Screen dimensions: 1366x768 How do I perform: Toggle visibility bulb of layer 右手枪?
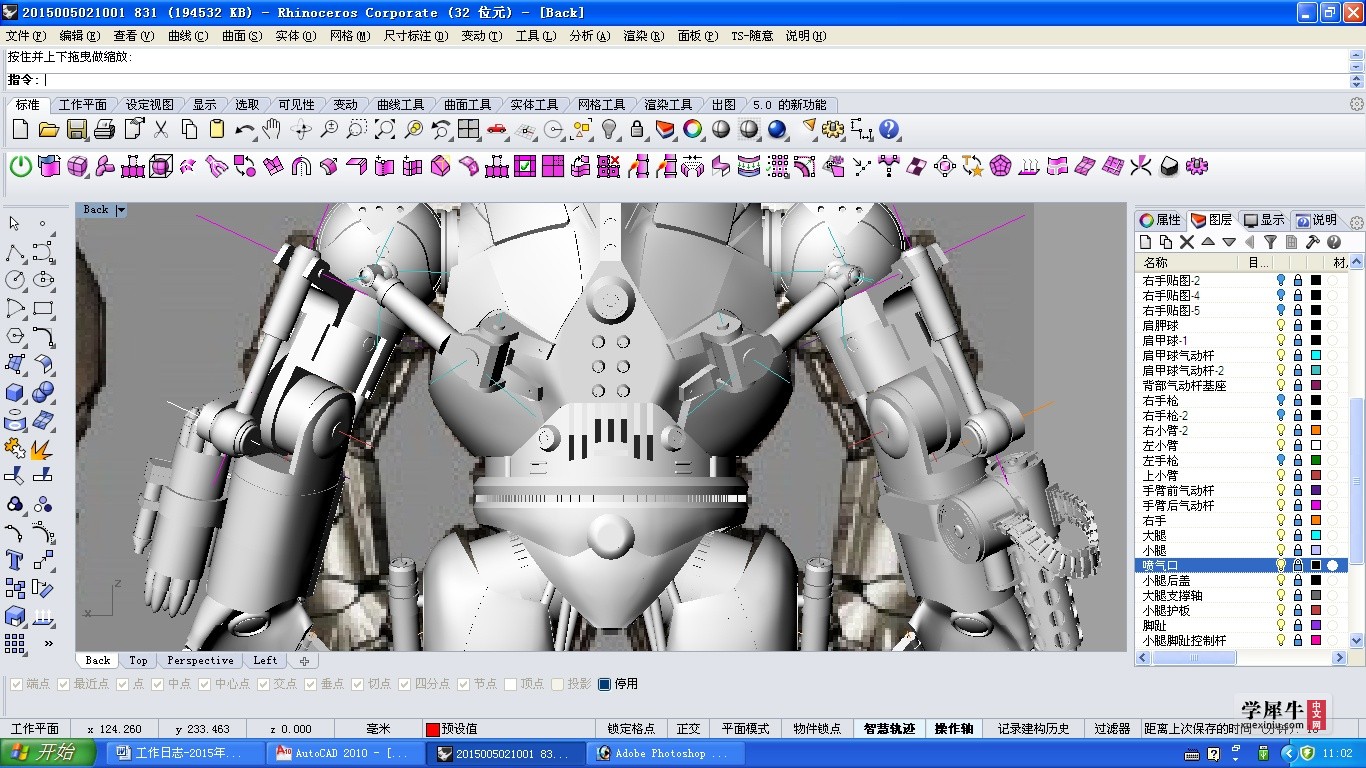pyautogui.click(x=1281, y=400)
